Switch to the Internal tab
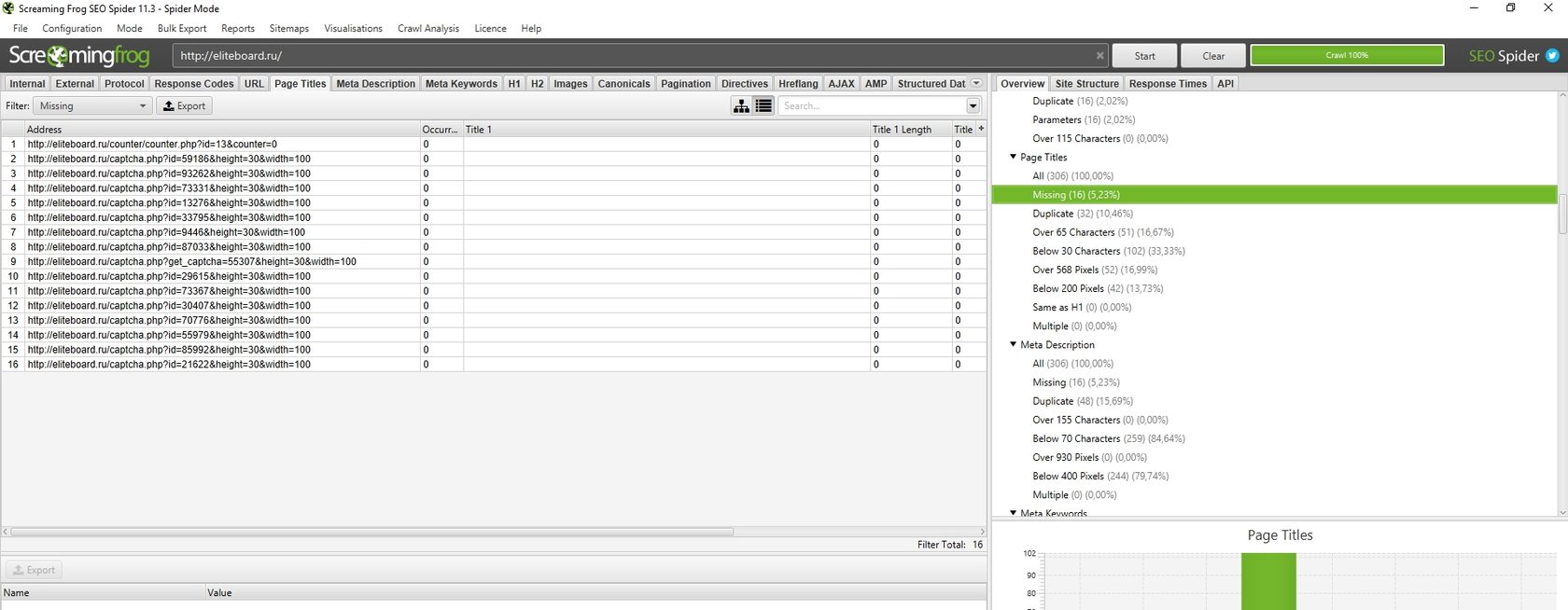Viewport: 1568px width, 610px height. pyautogui.click(x=27, y=83)
